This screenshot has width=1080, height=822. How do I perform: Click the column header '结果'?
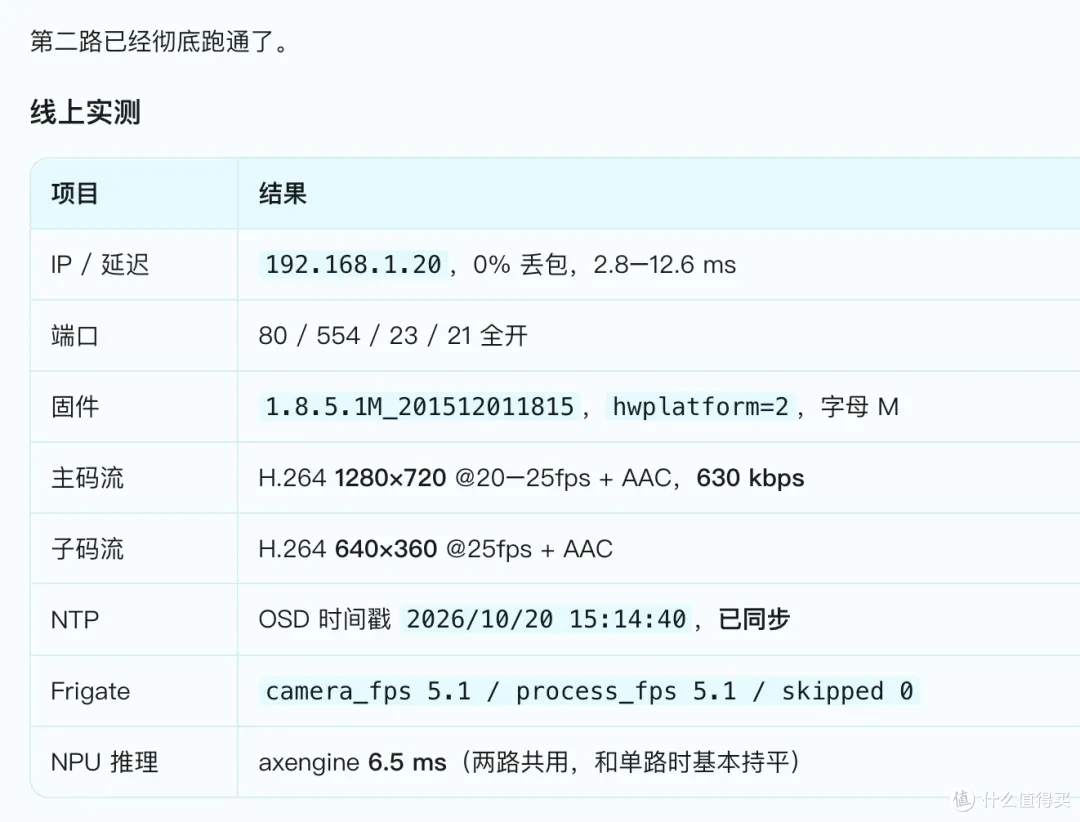(x=282, y=194)
